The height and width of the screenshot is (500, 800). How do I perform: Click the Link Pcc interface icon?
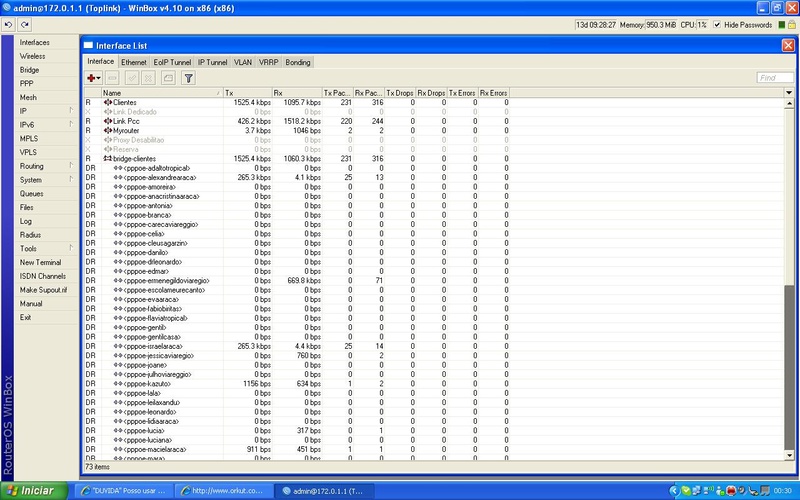coord(108,121)
